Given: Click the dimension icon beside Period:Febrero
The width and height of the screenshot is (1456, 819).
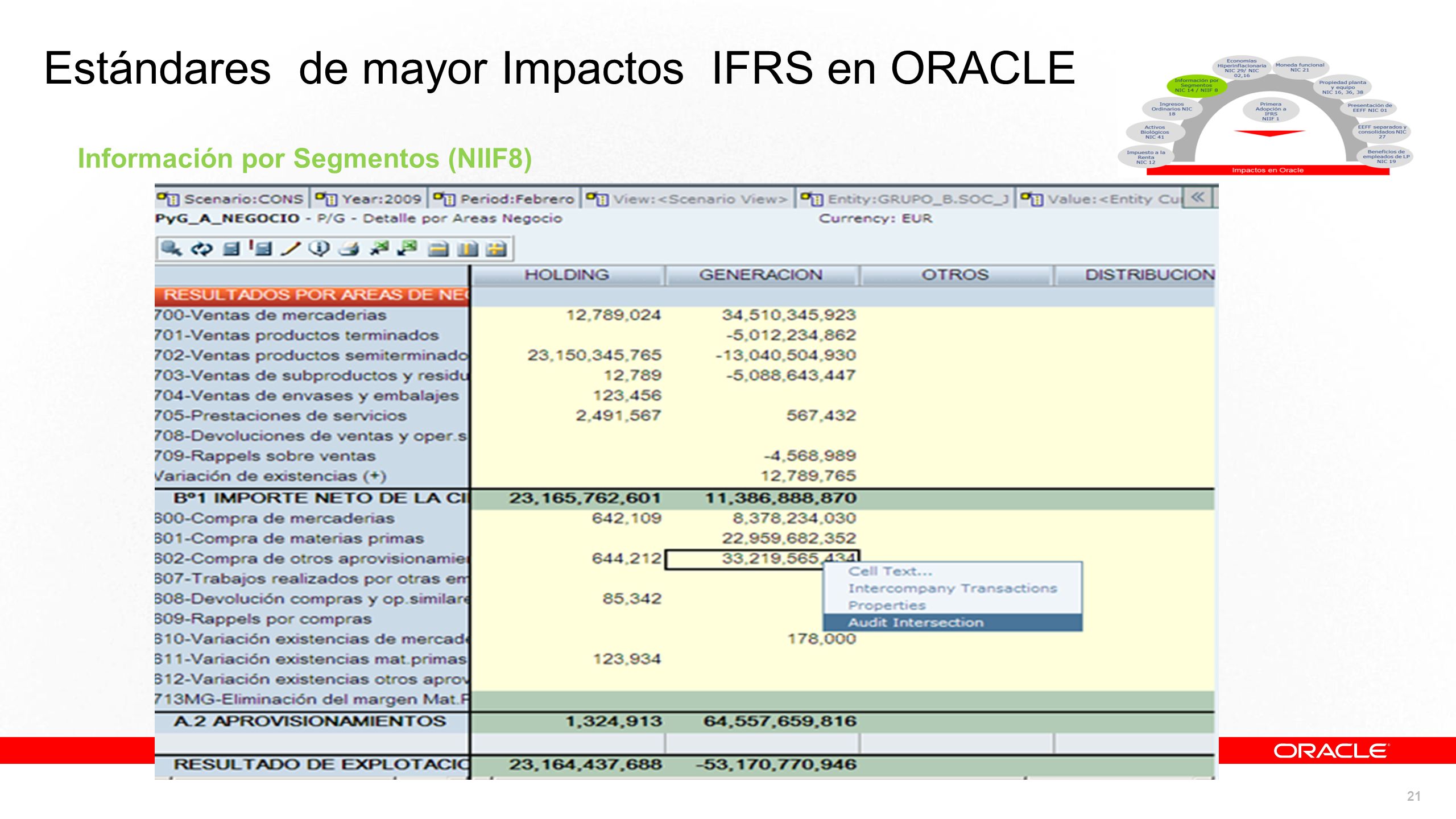Looking at the screenshot, I should [444, 198].
